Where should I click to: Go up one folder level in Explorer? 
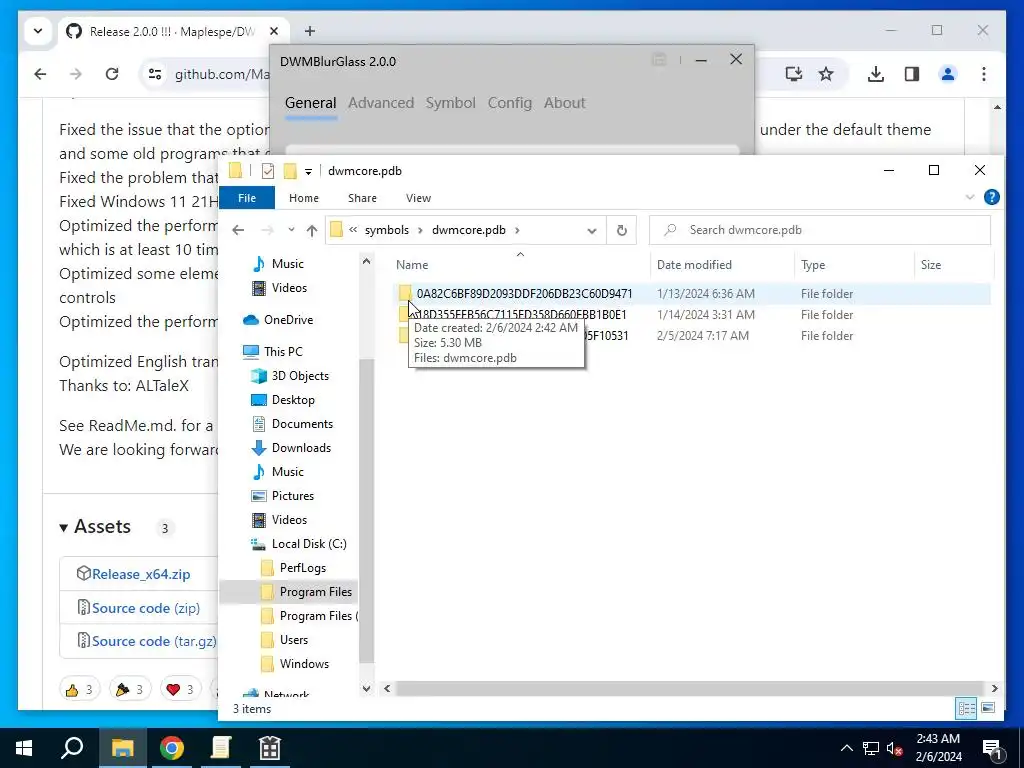pyautogui.click(x=312, y=230)
